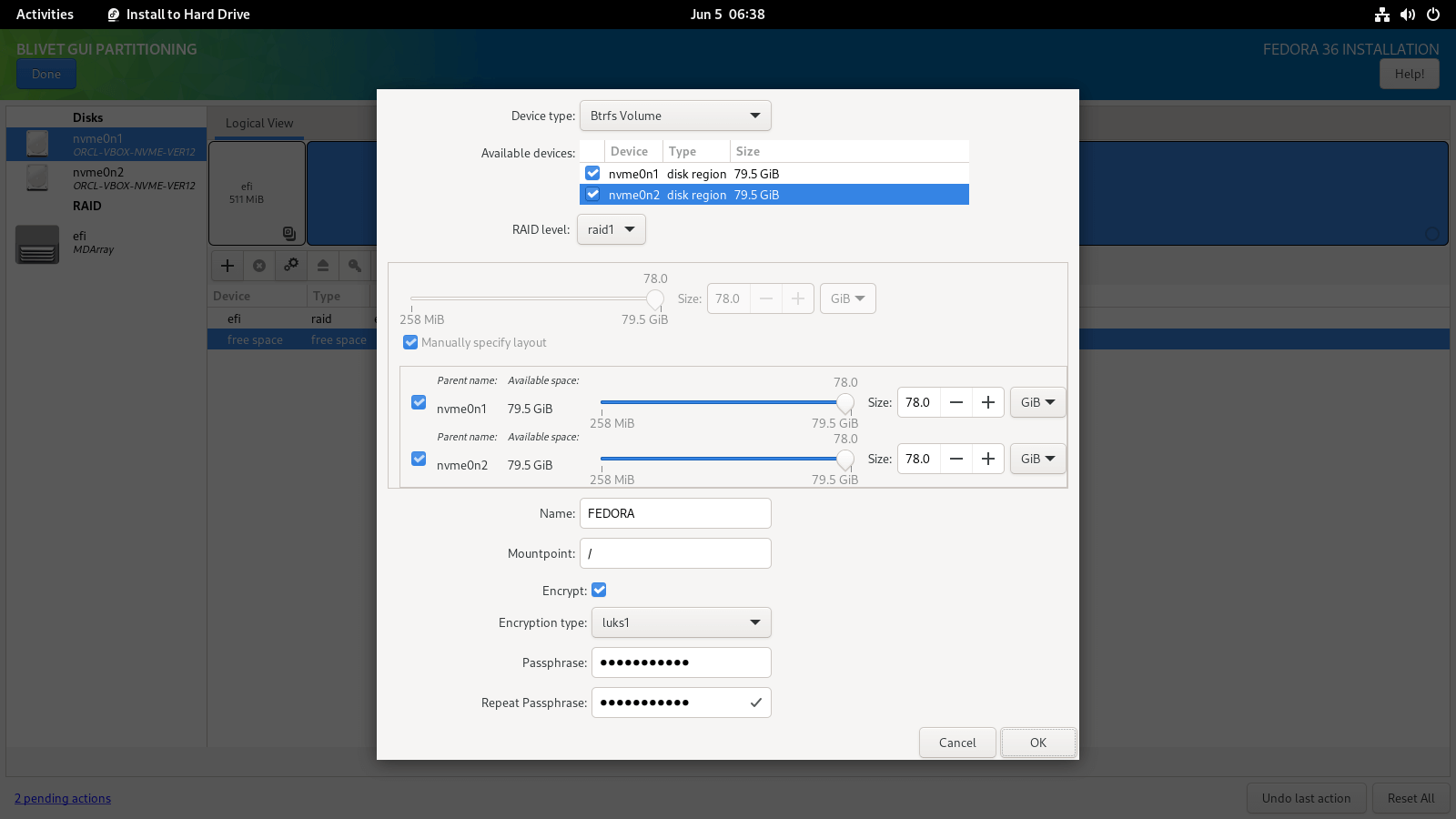Open Activities overview
This screenshot has height=819, width=1456.
[x=45, y=15]
